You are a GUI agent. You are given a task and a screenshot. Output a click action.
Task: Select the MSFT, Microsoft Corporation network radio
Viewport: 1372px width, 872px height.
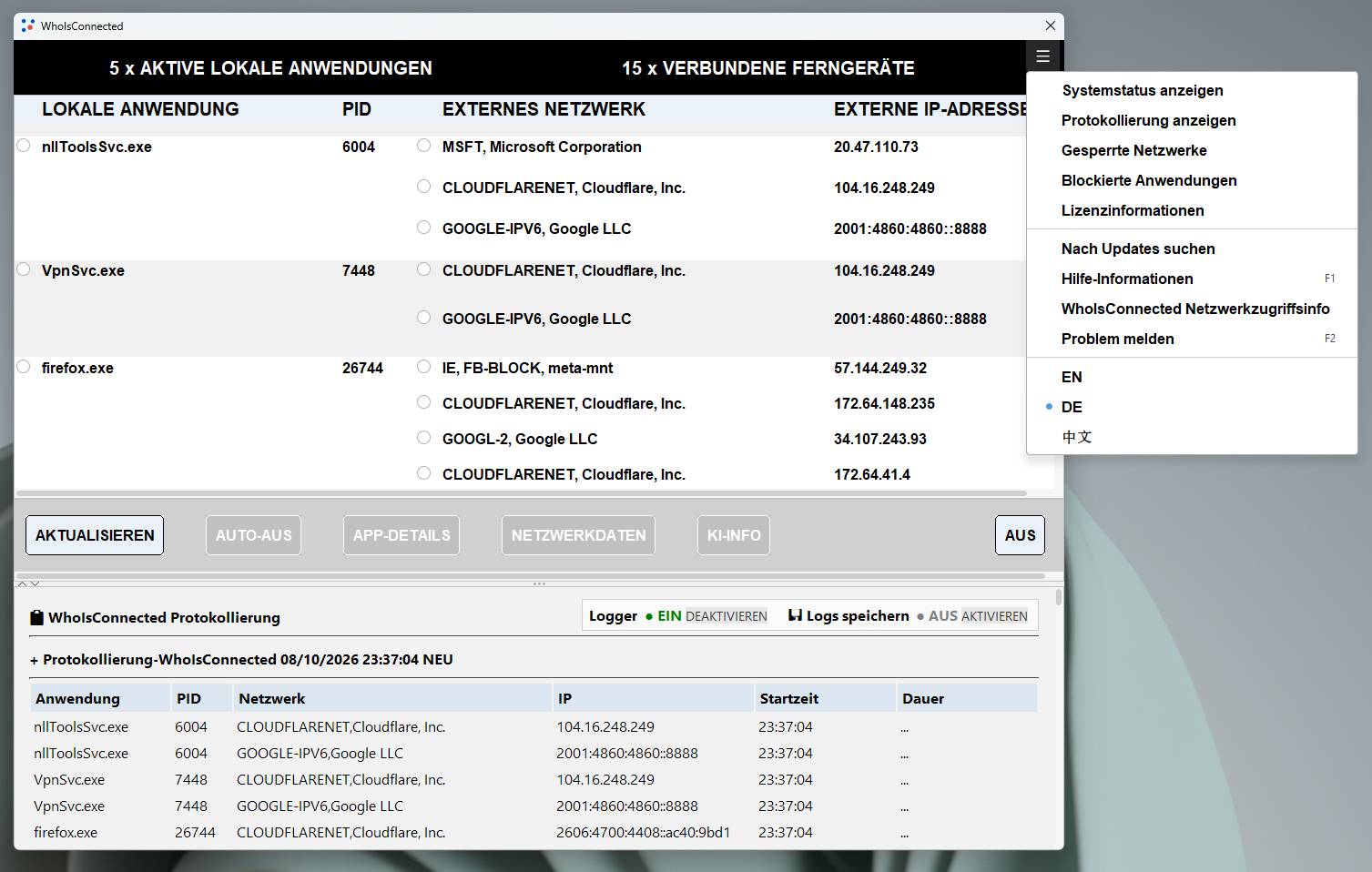tap(424, 146)
